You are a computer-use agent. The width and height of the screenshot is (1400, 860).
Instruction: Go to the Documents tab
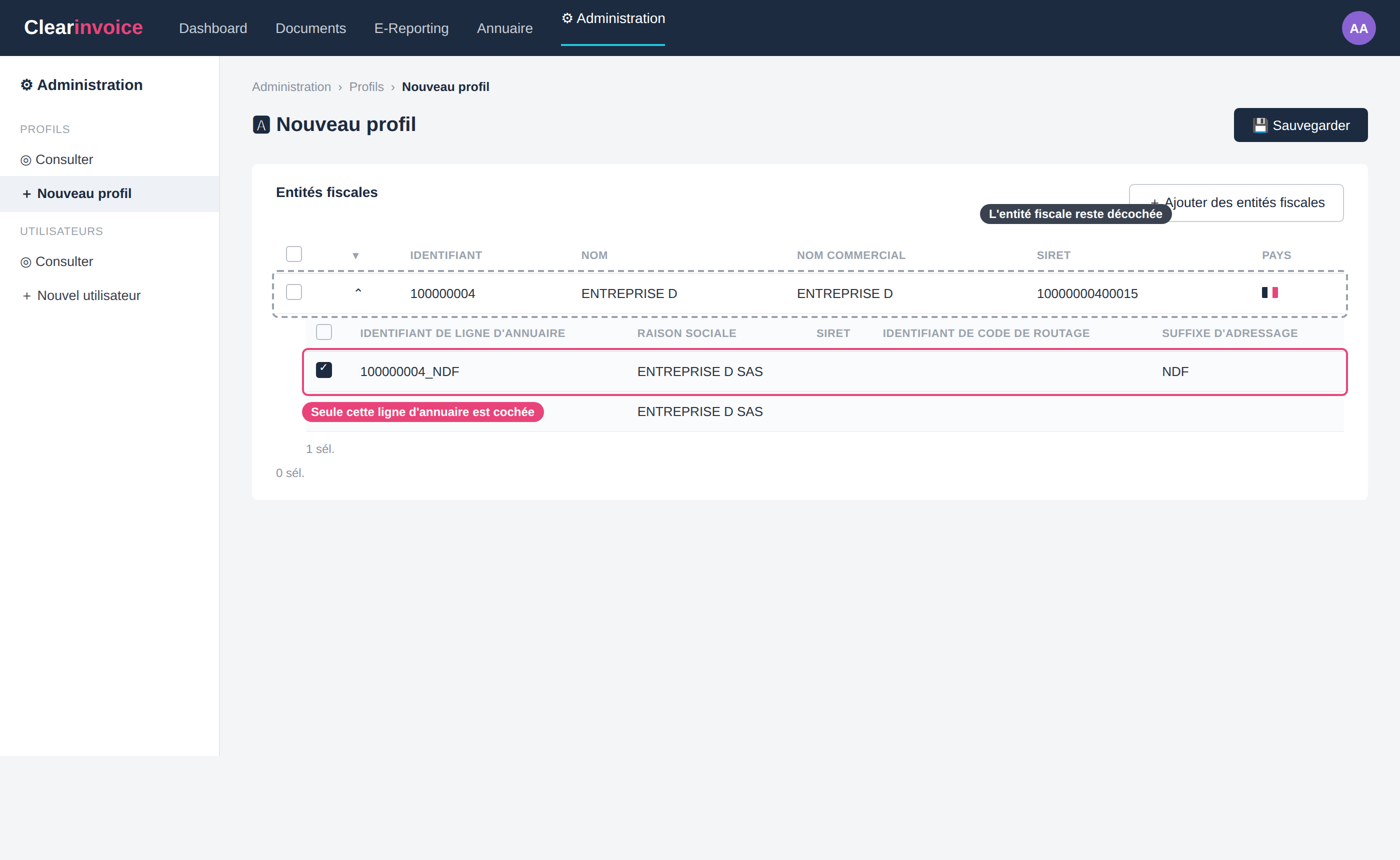(x=310, y=28)
